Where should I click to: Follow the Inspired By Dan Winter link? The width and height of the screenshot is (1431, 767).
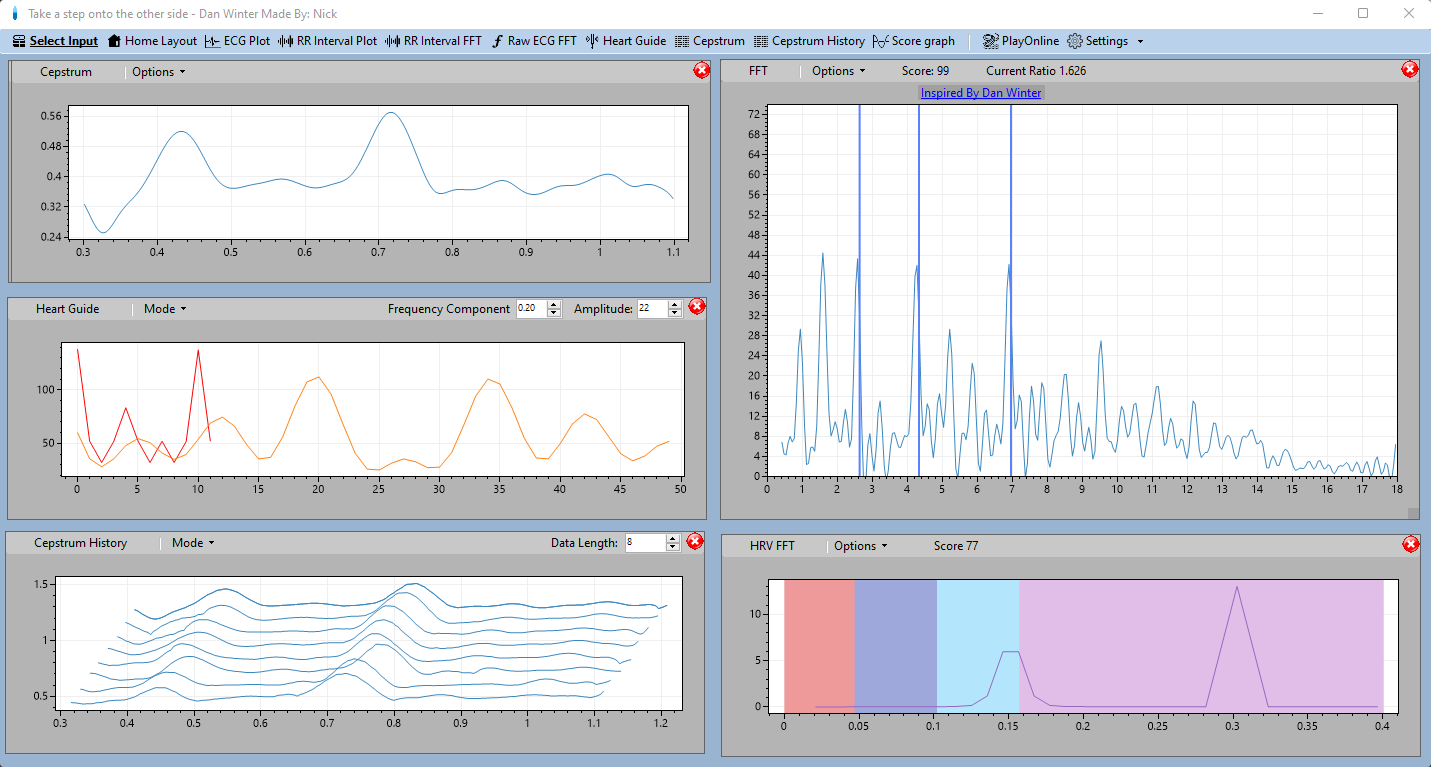pyautogui.click(x=981, y=93)
